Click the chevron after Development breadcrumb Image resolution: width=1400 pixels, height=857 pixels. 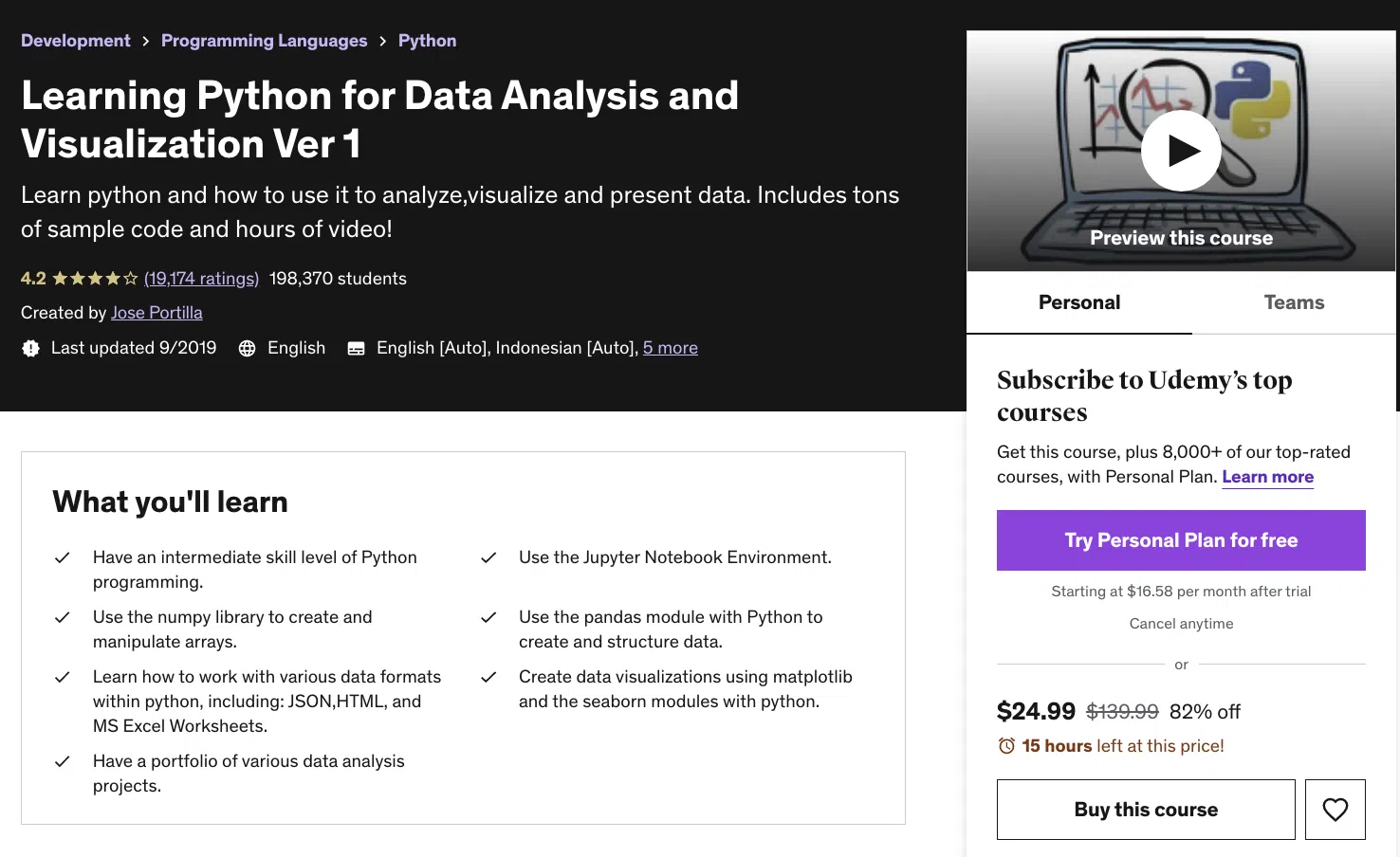pos(146,41)
